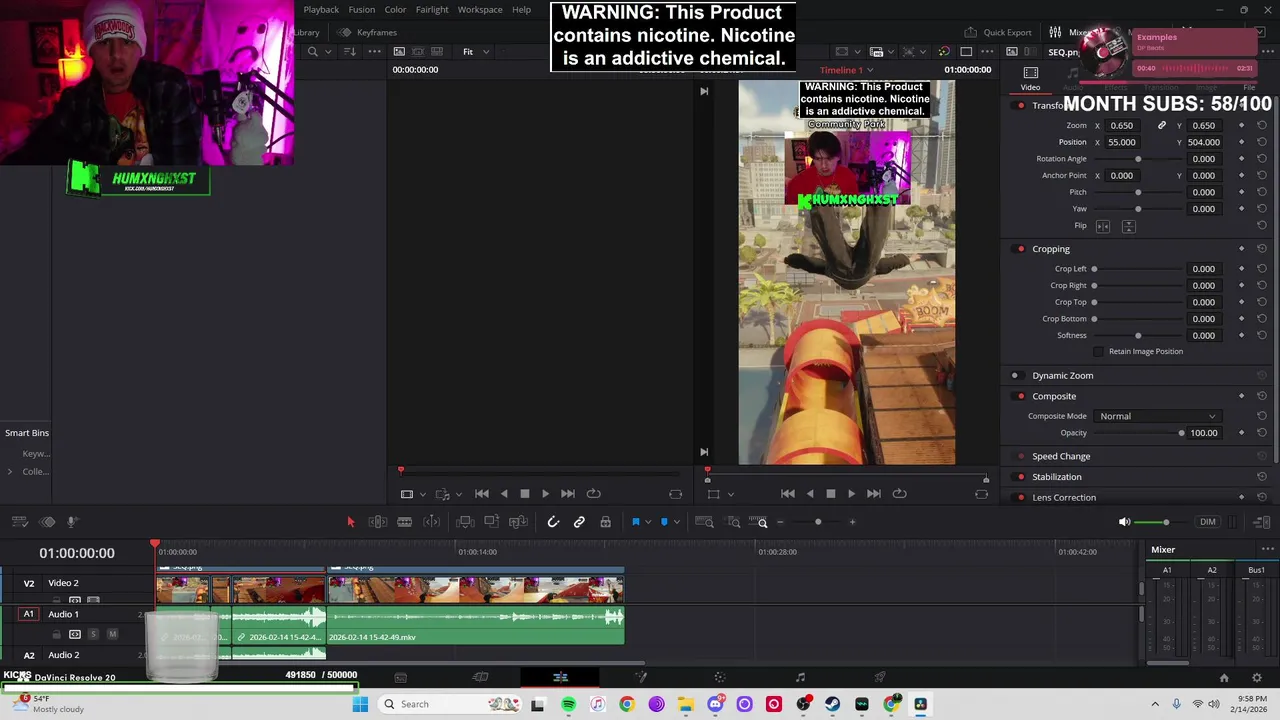Click the timeline zoom minus button
The image size is (1280, 720).
pyautogui.click(x=780, y=522)
